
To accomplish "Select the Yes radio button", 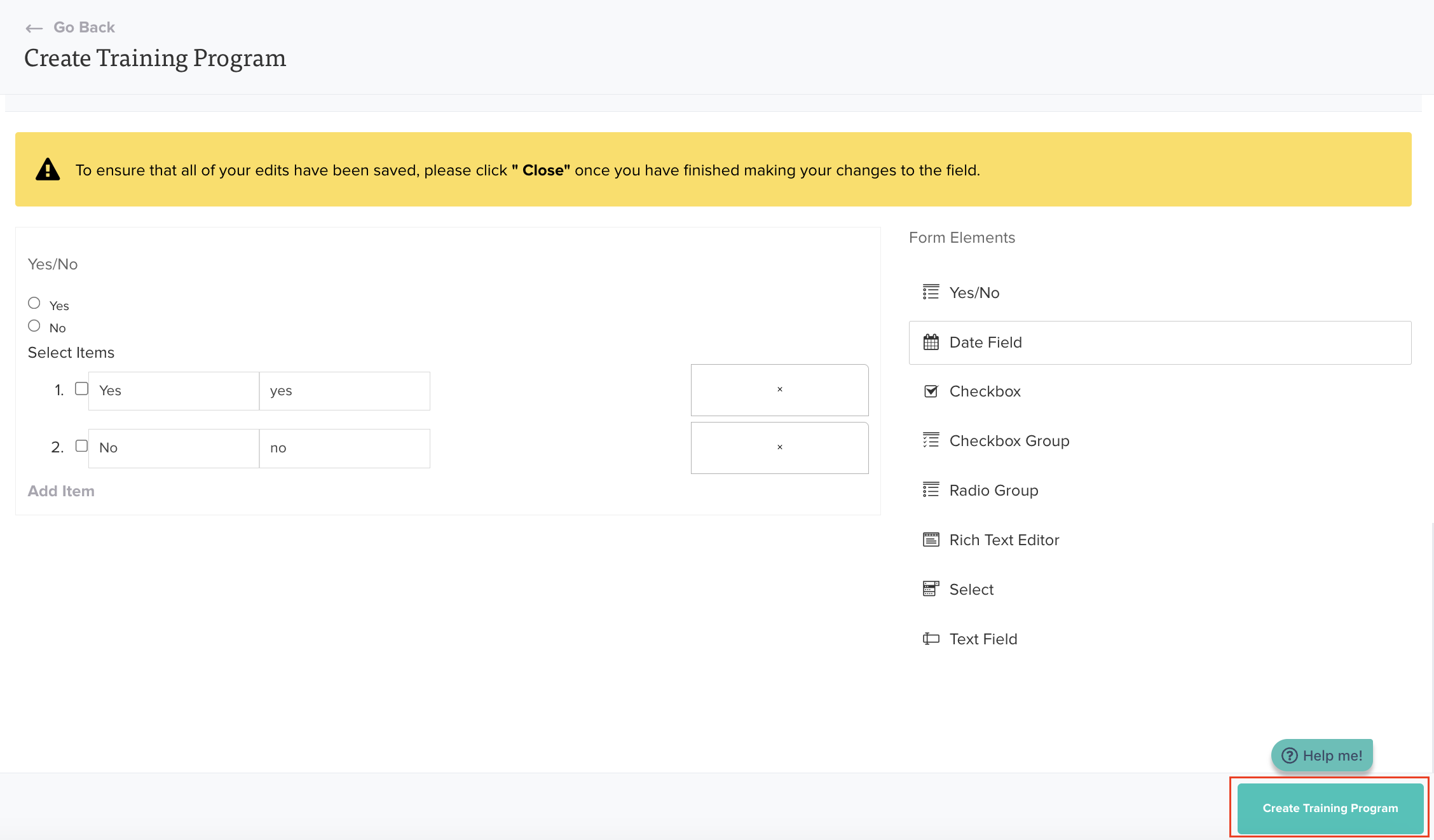I will [x=34, y=303].
